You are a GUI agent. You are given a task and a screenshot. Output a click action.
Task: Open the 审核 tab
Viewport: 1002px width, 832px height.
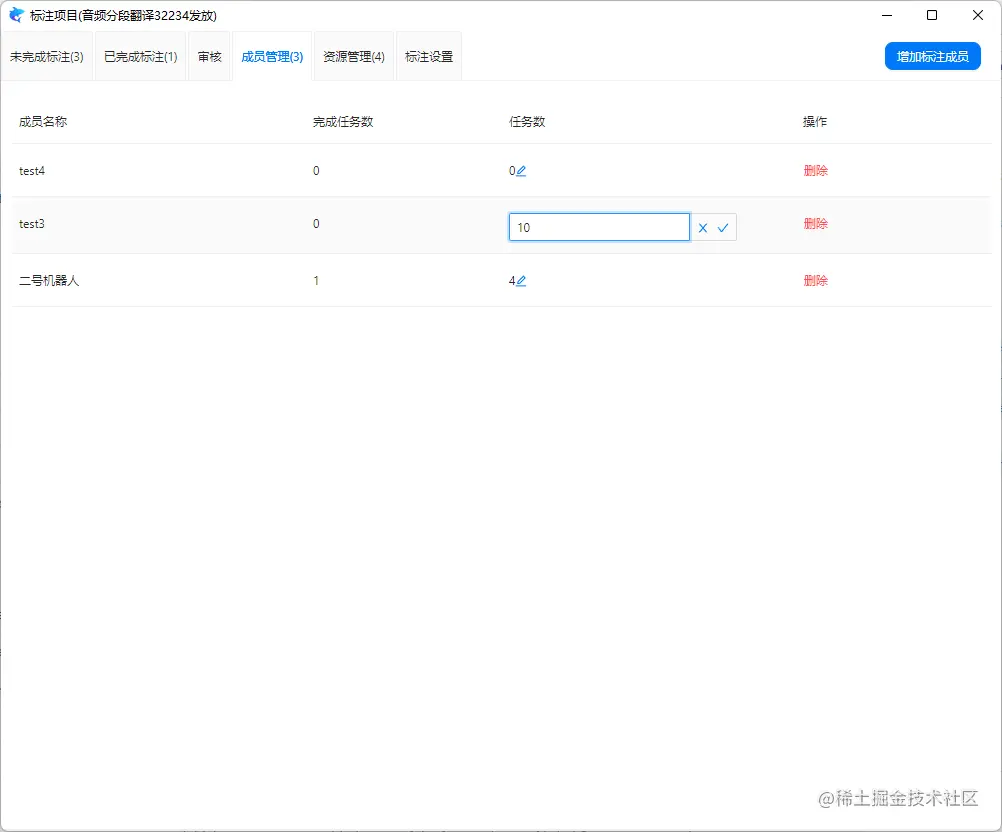pyautogui.click(x=210, y=56)
